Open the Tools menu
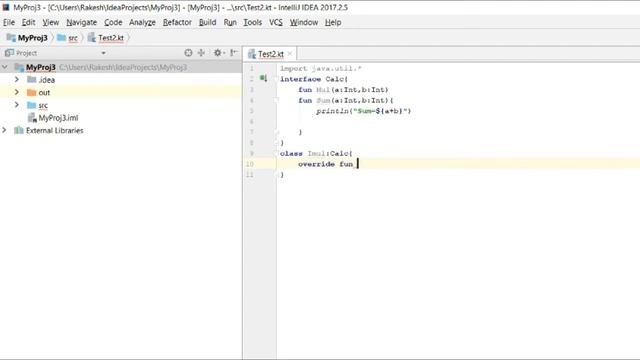The image size is (640, 360). click(253, 22)
